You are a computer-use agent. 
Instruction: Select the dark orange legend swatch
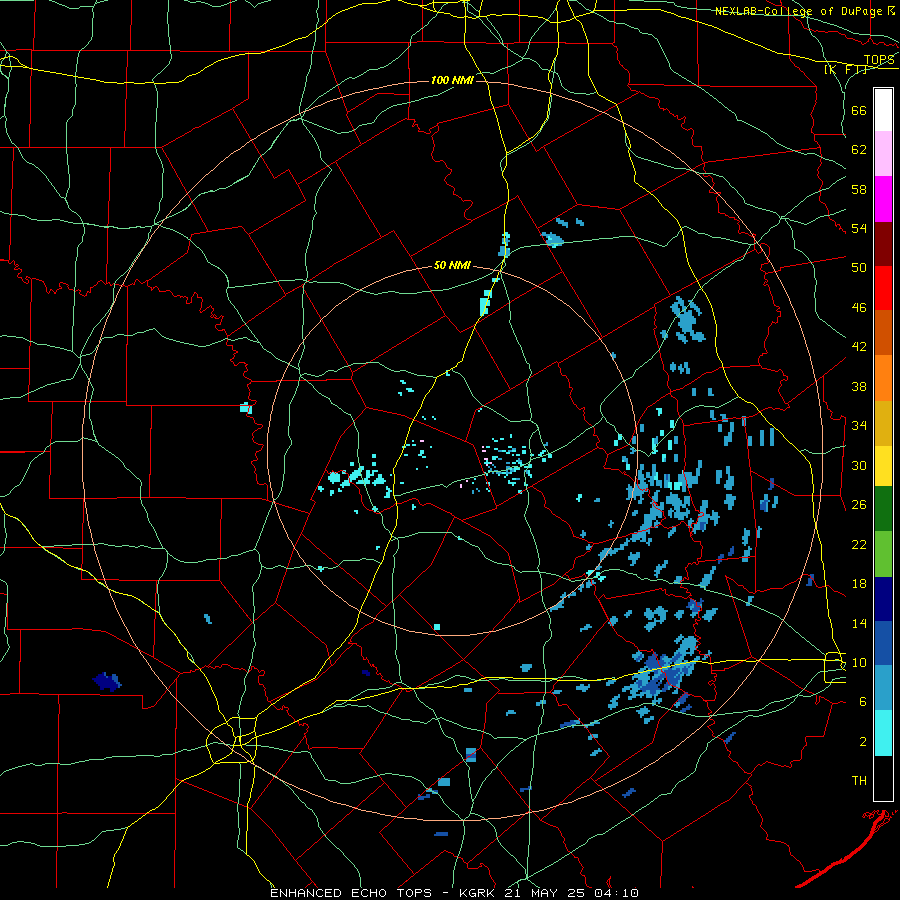[x=883, y=332]
